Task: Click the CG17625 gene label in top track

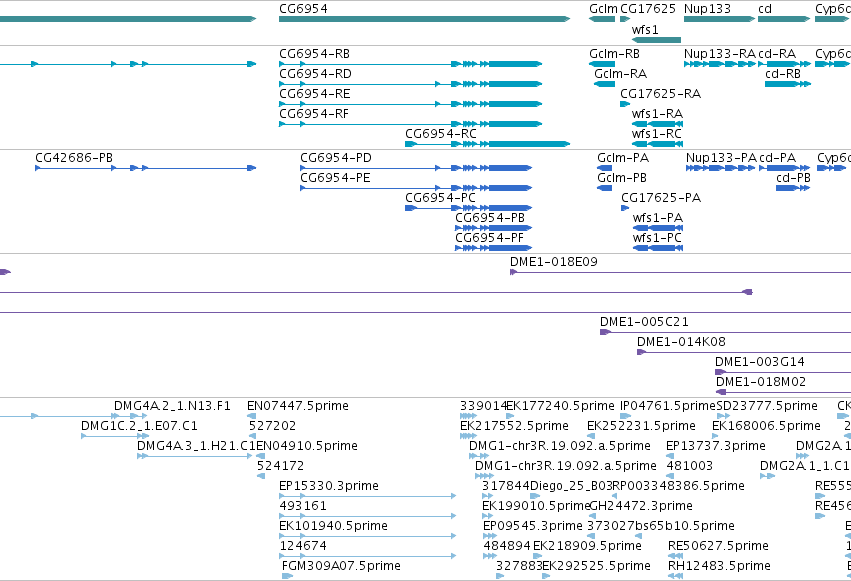Action: click(x=647, y=9)
